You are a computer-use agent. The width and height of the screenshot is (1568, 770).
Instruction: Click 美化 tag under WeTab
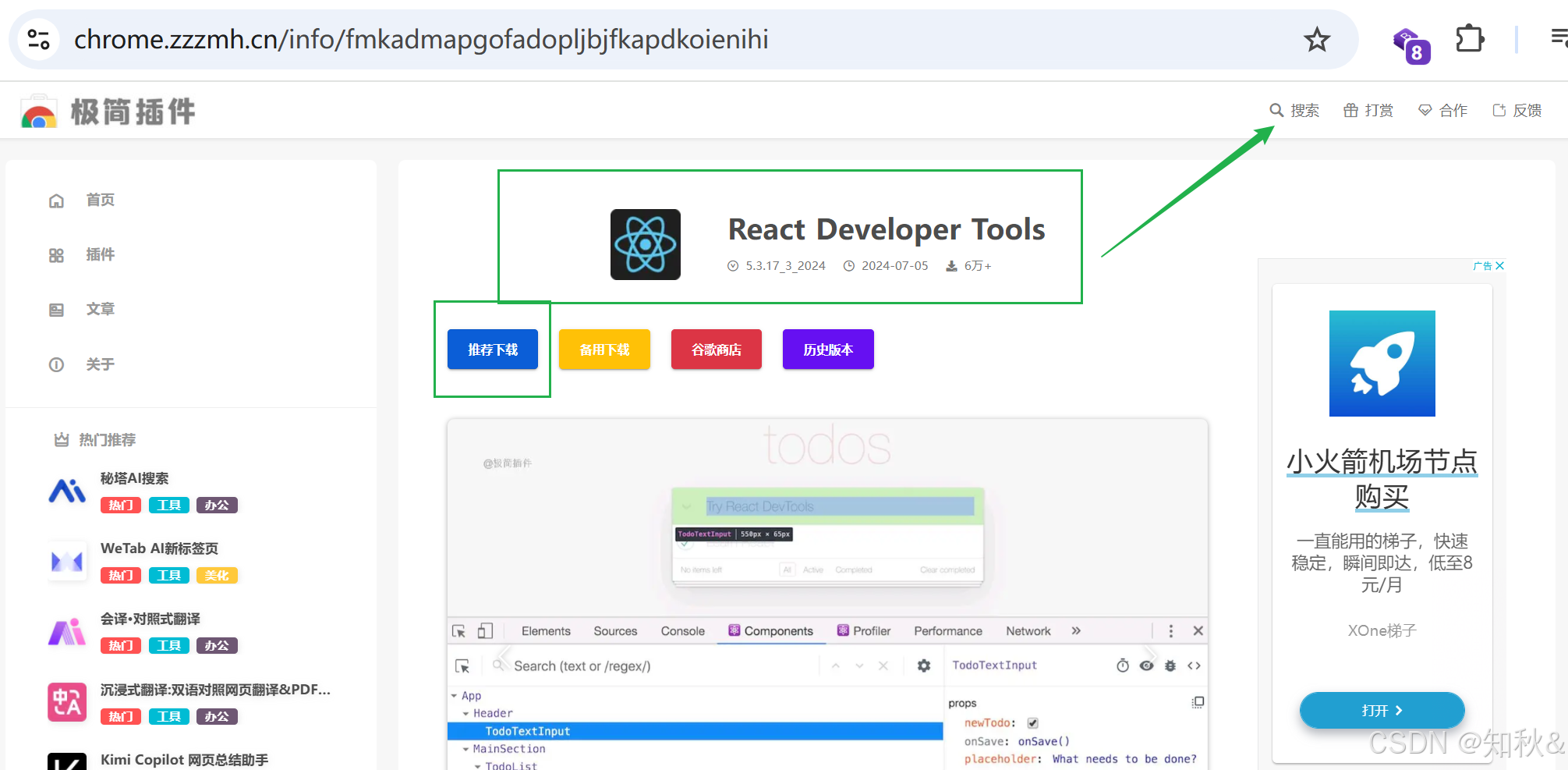tap(217, 576)
